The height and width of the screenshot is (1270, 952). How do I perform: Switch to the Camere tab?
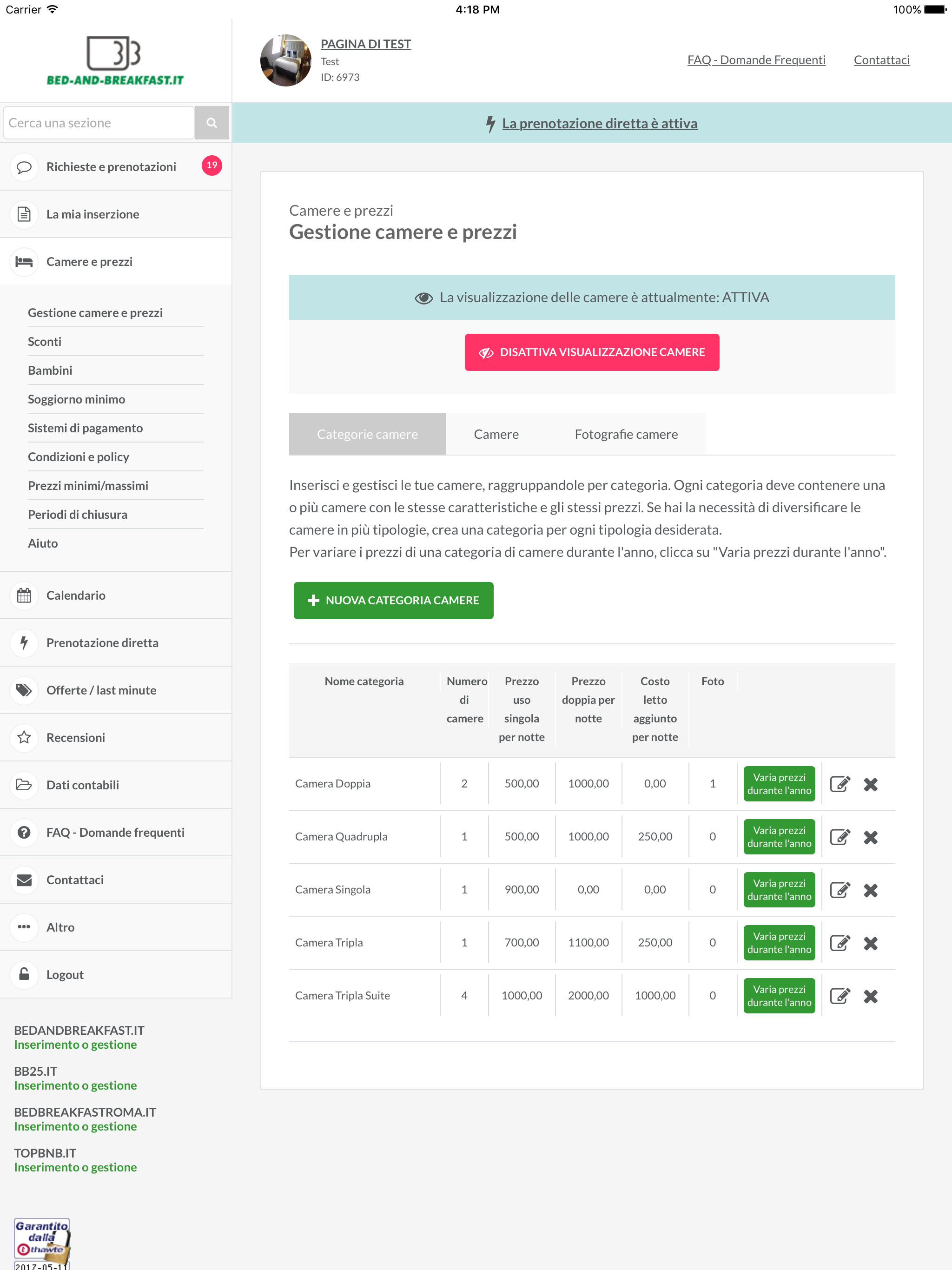coord(496,434)
